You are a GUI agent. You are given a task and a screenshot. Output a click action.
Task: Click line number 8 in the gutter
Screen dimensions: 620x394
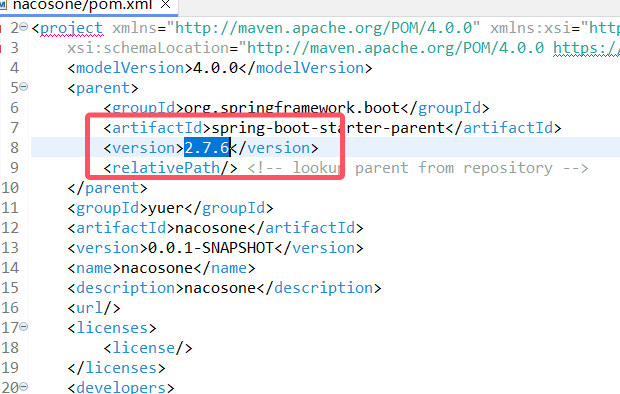[14, 148]
